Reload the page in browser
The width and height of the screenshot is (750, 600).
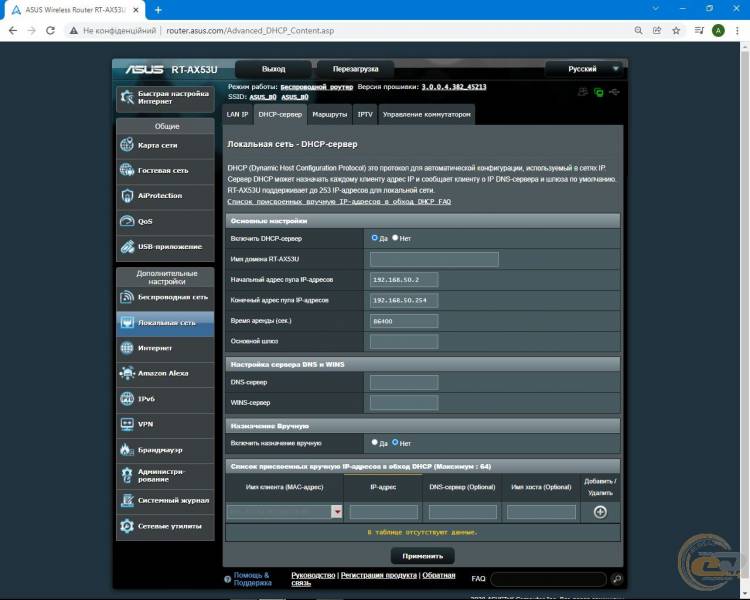click(50, 30)
